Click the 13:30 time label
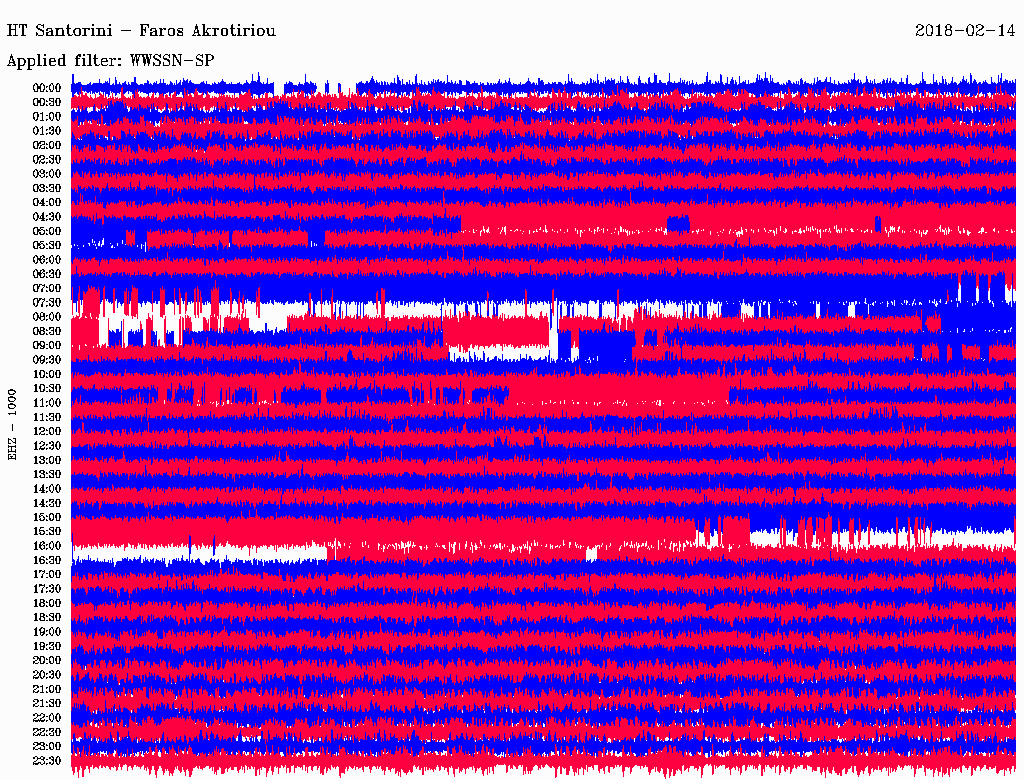The height and width of the screenshot is (780, 1024). [x=47, y=474]
